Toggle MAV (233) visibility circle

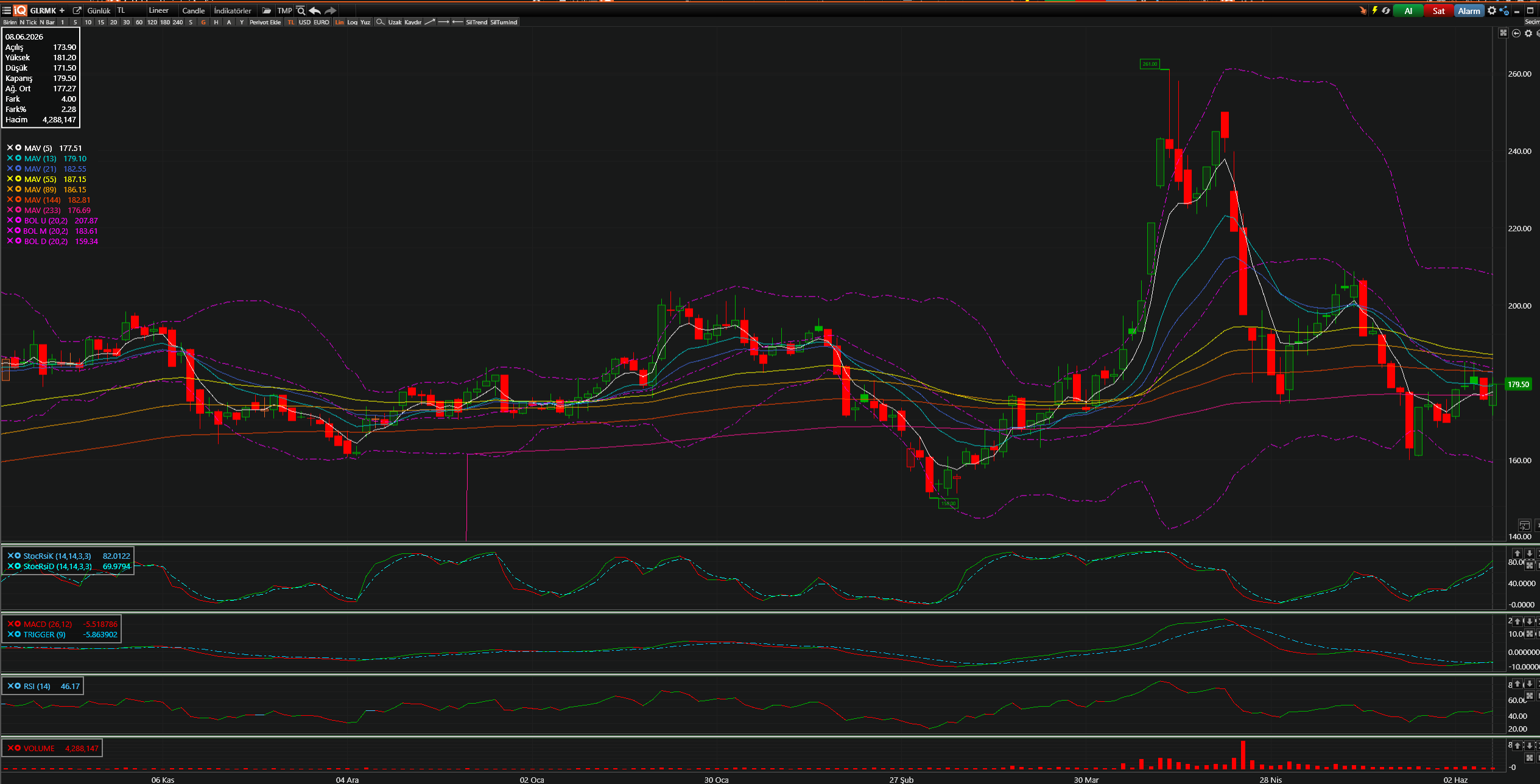pos(18,210)
